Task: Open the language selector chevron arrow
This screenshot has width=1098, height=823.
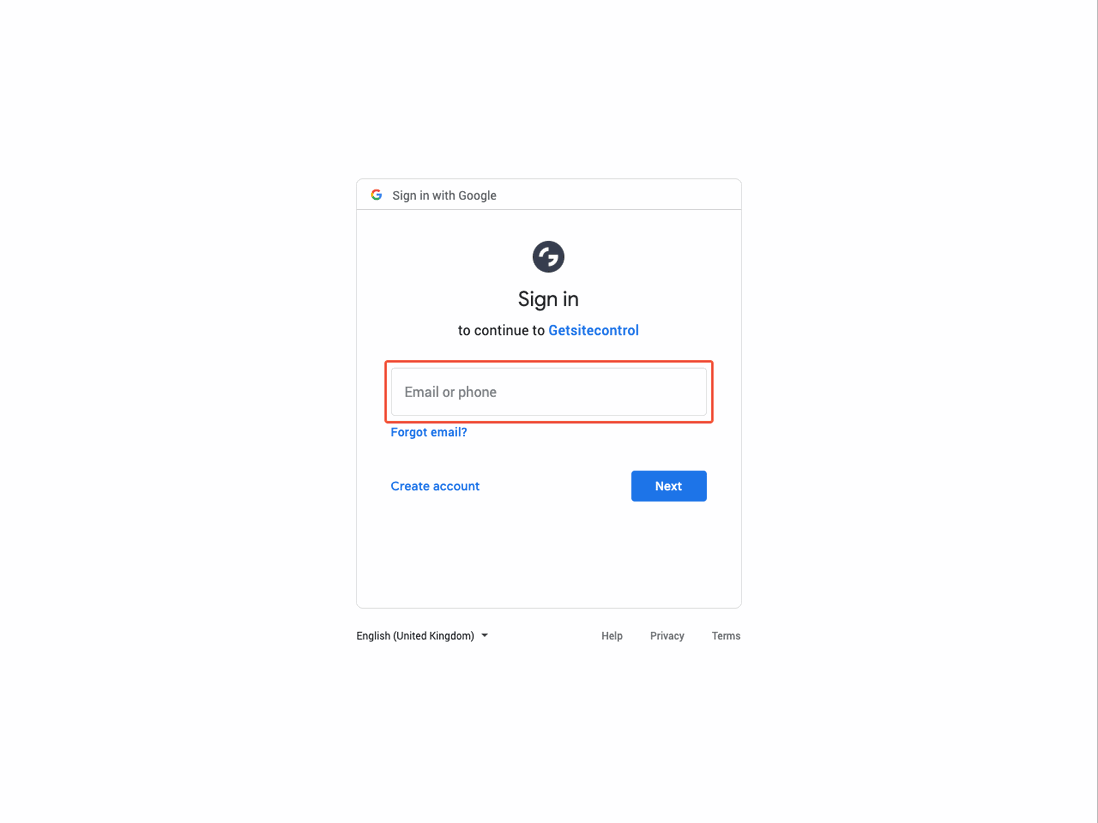Action: click(x=484, y=635)
